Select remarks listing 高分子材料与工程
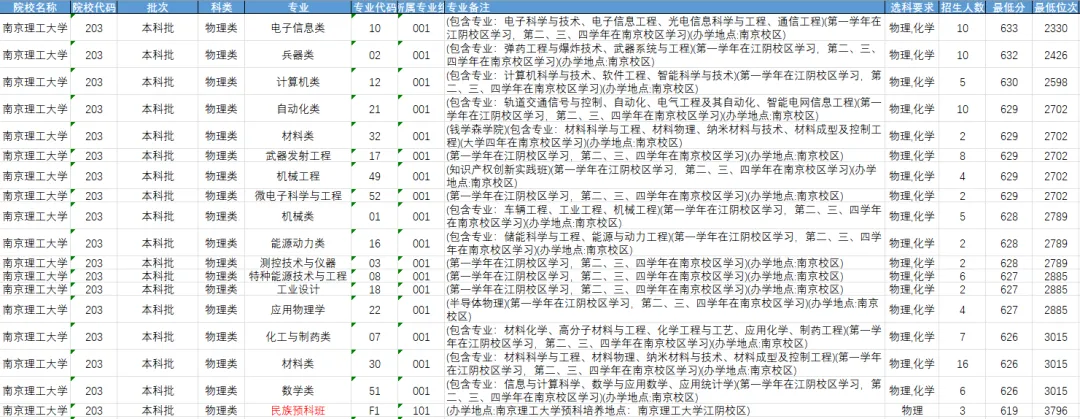Screen dimensions: 1080x419 tap(664, 337)
